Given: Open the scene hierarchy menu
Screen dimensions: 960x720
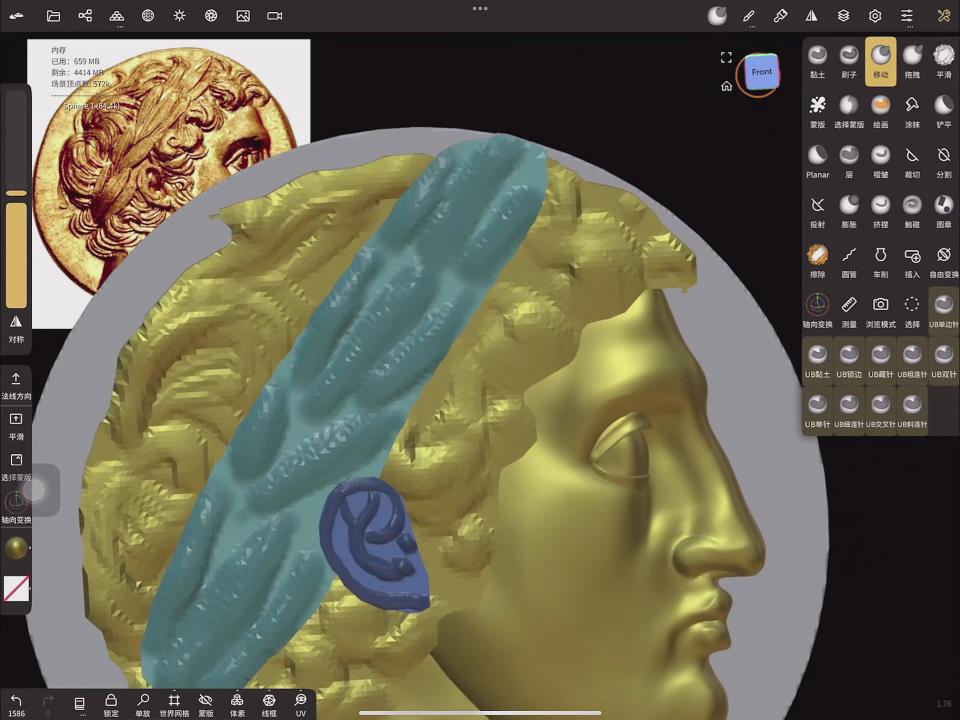Looking at the screenshot, I should [85, 16].
